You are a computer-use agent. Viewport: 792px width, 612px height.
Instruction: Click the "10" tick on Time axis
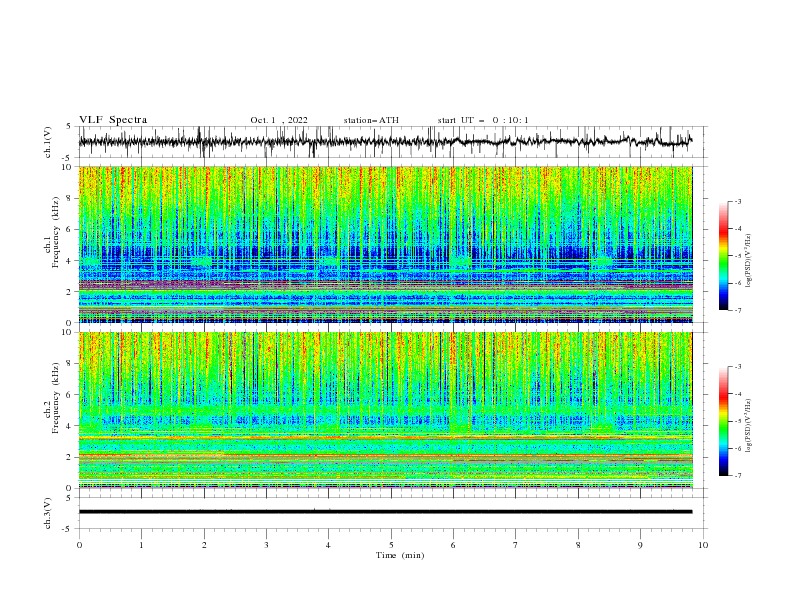[x=703, y=545]
